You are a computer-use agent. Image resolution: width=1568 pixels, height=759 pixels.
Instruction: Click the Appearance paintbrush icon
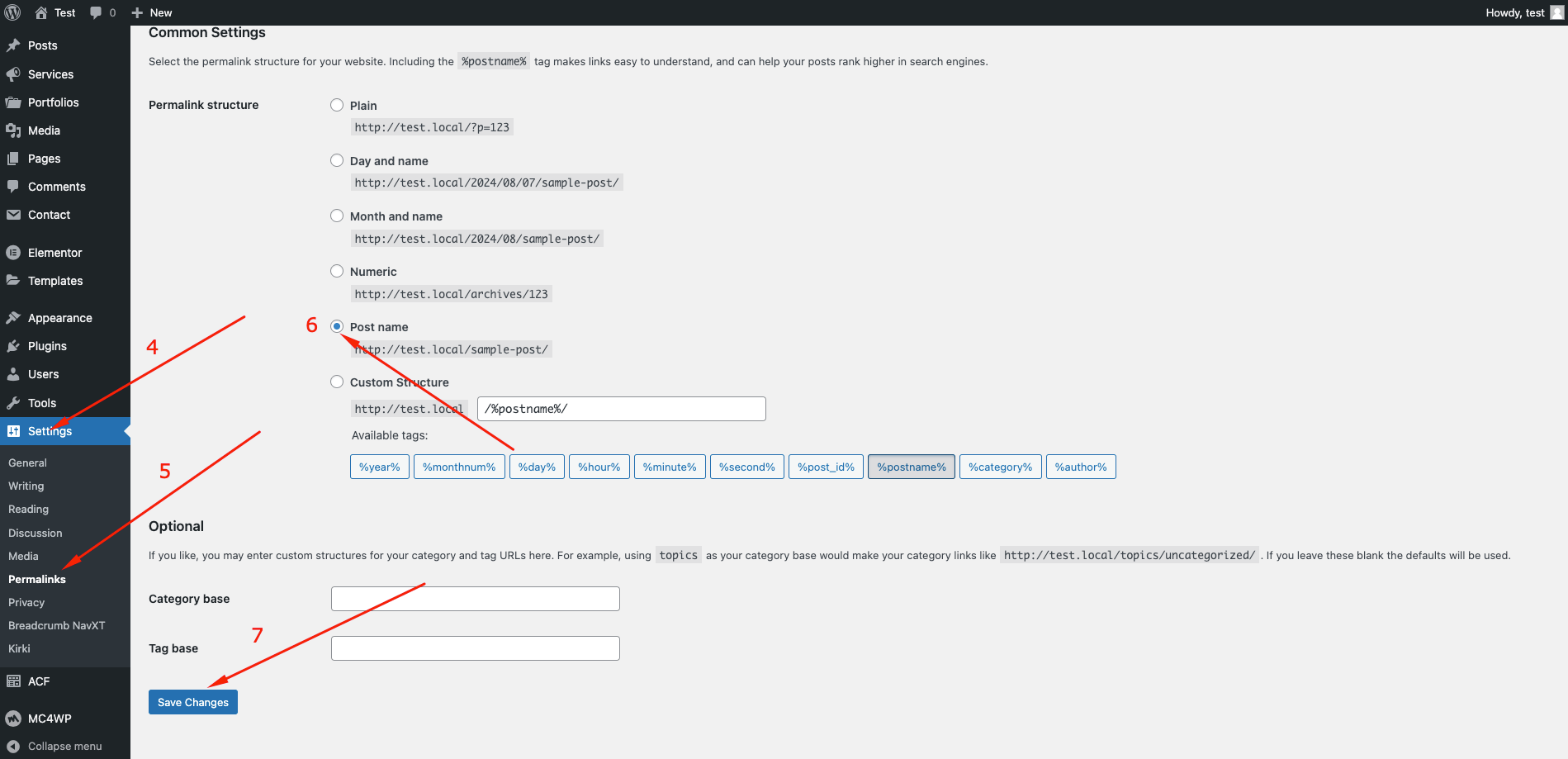pos(13,318)
